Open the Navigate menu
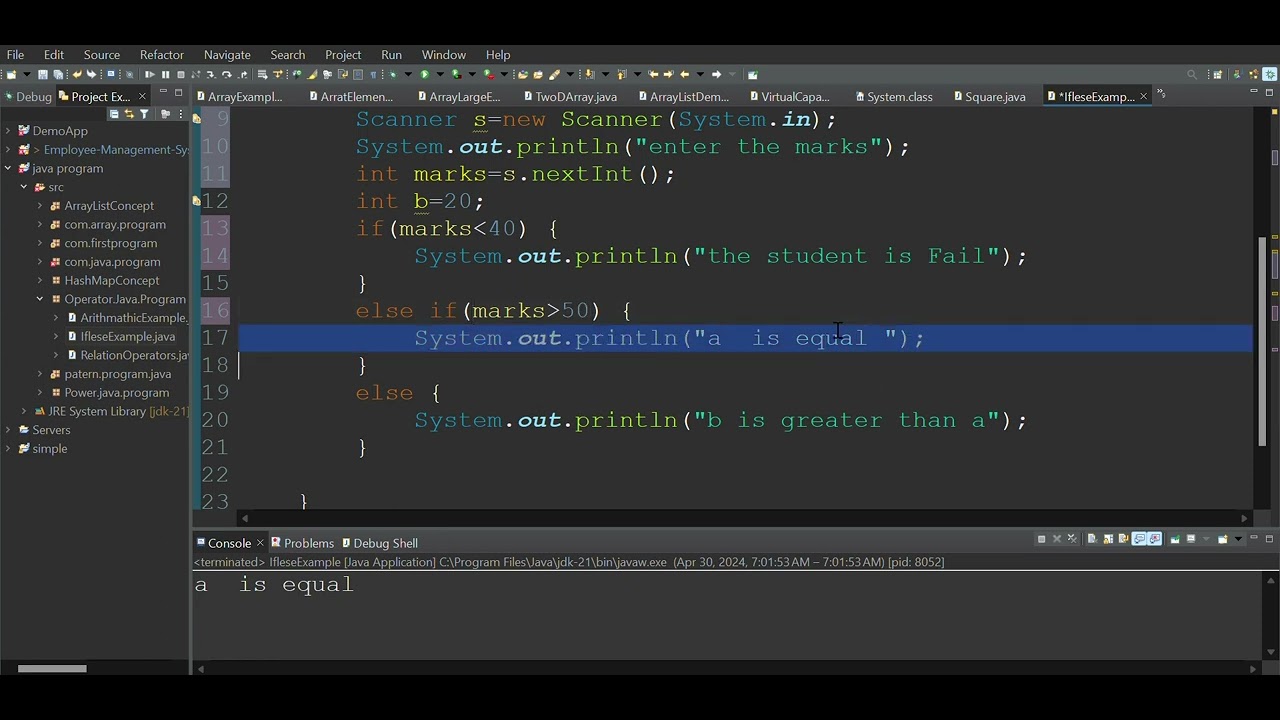Screen dimensions: 1280x720 [x=227, y=54]
